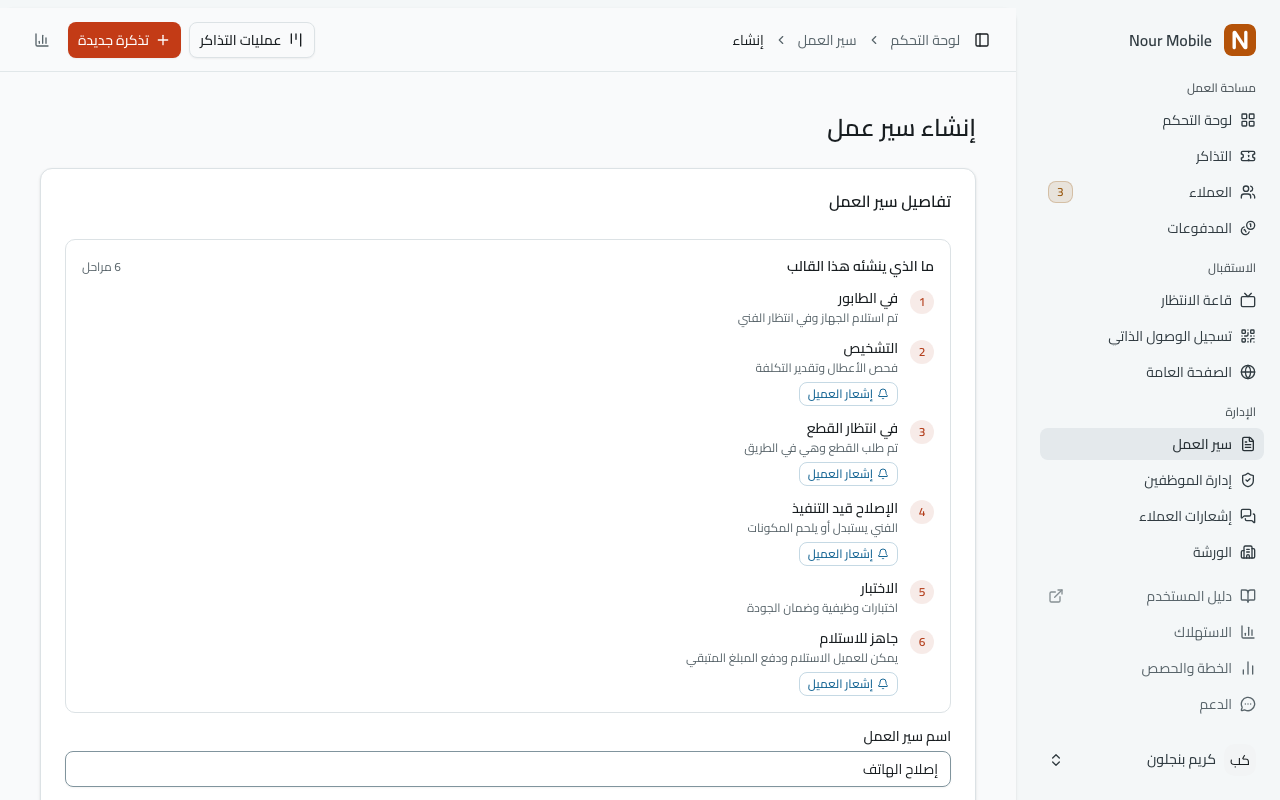Click إنشاء in the breadcrumb

click(748, 40)
